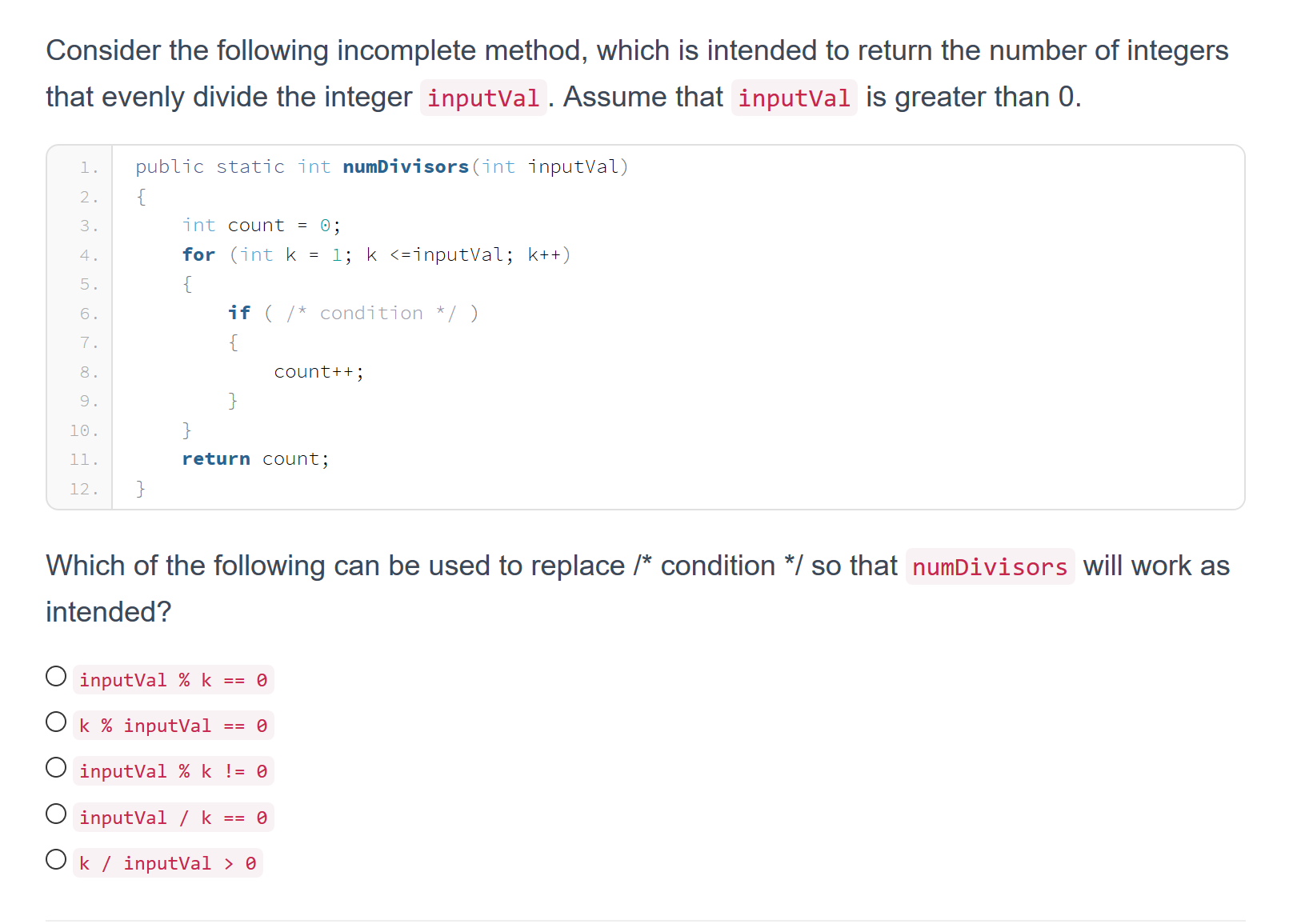Click the "k % inputVal == 0" answer text
This screenshot has width=1313, height=924.
[x=173, y=726]
